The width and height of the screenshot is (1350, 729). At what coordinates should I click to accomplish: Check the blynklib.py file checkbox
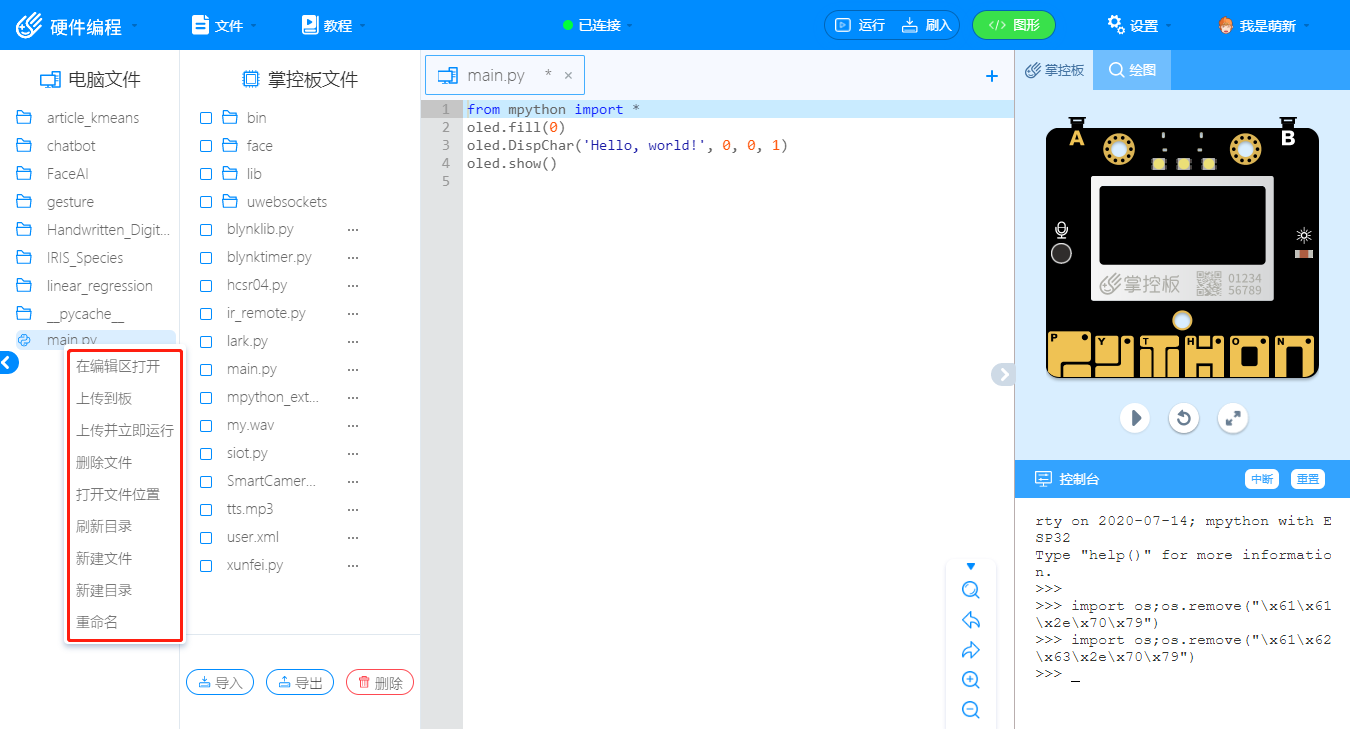(206, 230)
